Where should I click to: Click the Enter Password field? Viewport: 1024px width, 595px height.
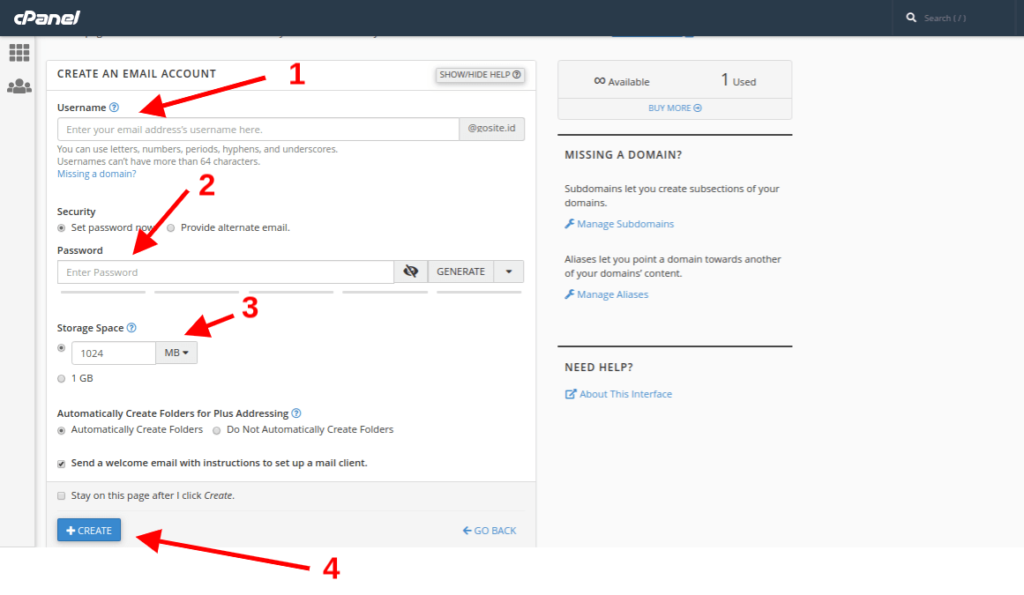click(225, 272)
